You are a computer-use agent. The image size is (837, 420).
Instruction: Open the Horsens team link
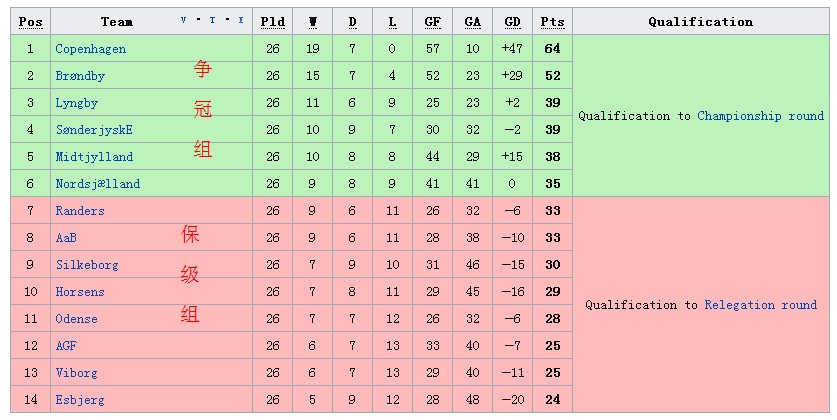tap(80, 292)
